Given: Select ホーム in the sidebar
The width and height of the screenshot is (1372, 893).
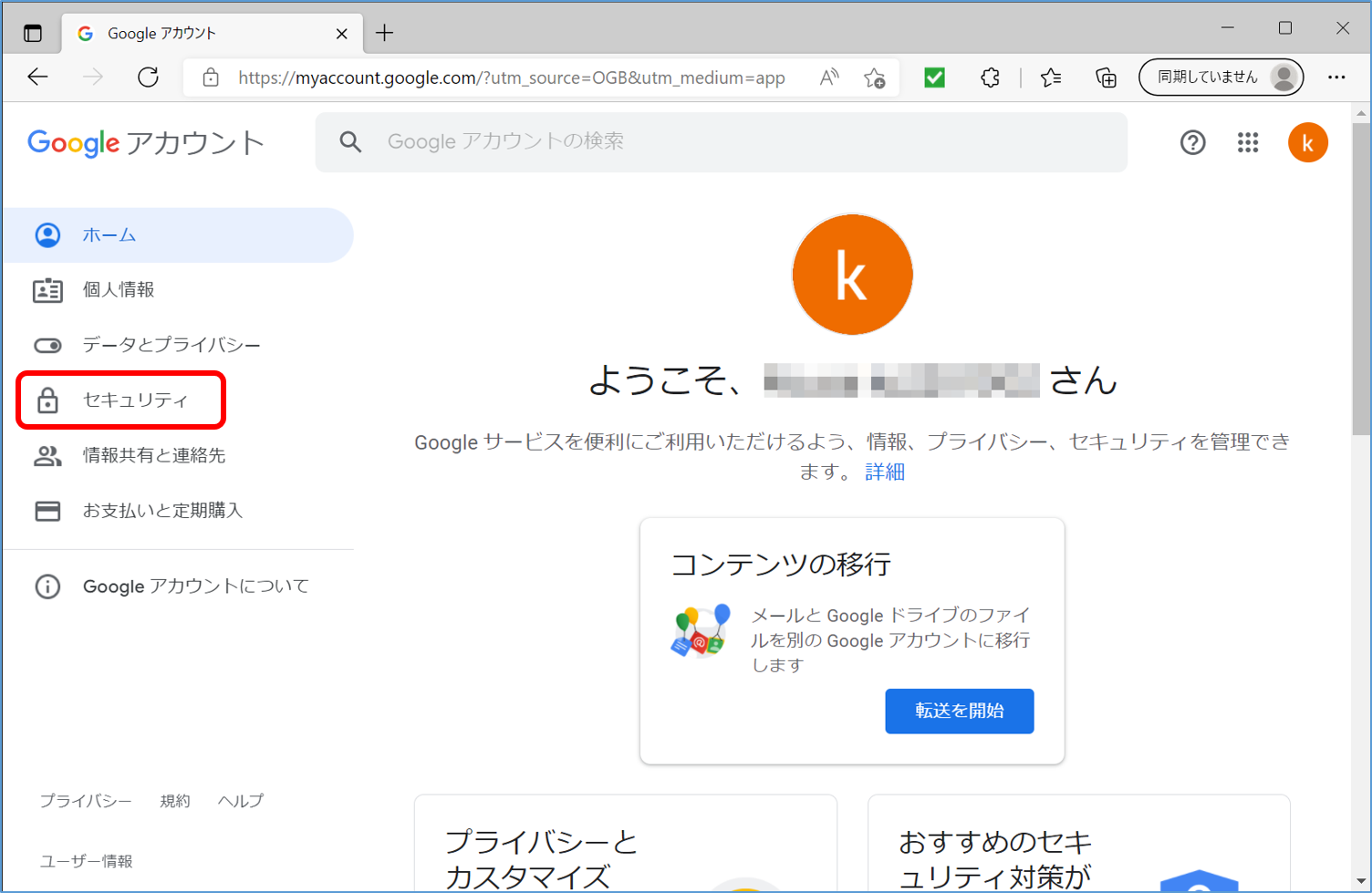Looking at the screenshot, I should (178, 235).
